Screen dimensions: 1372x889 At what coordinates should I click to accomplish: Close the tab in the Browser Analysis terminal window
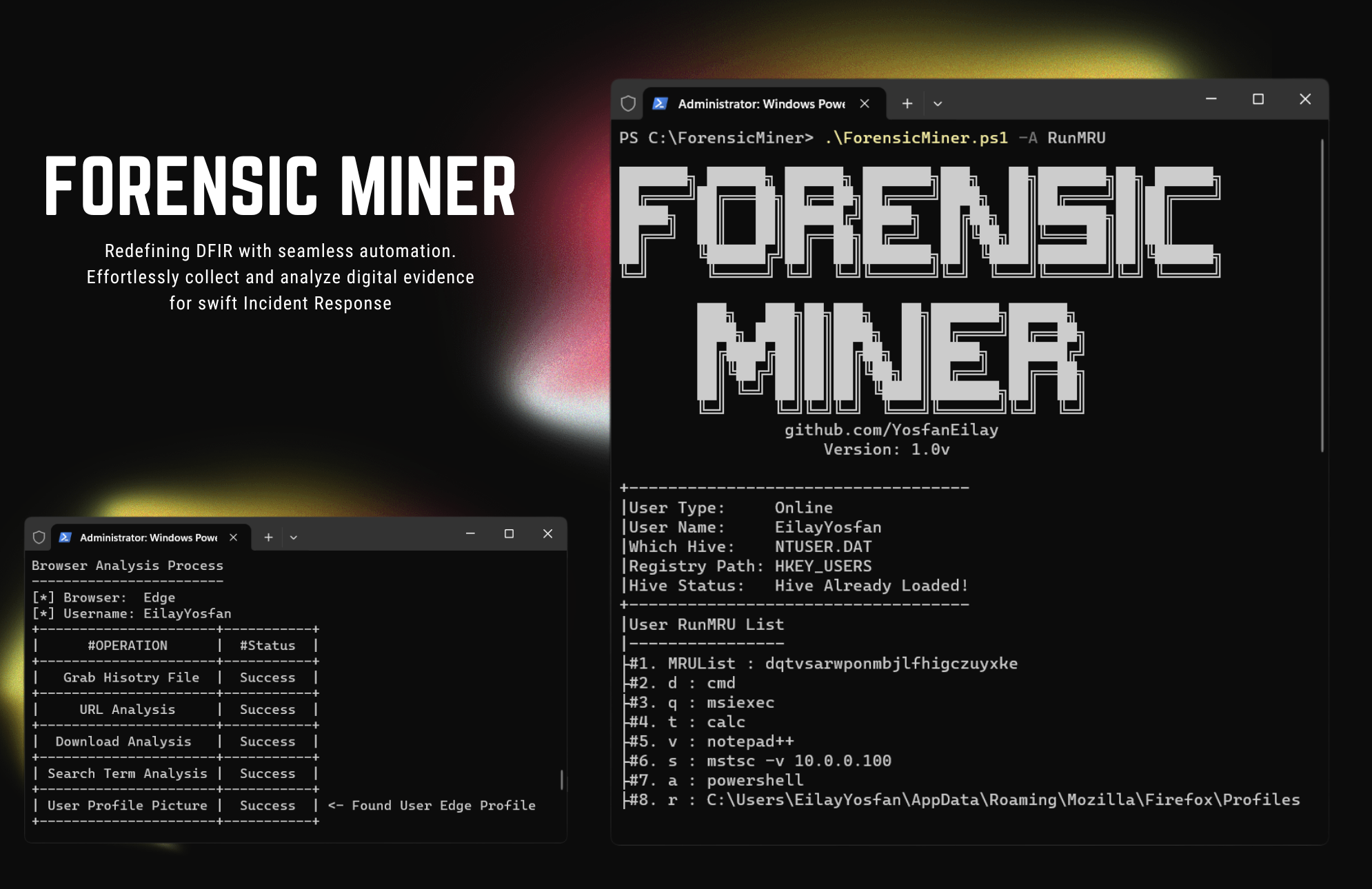tap(234, 537)
